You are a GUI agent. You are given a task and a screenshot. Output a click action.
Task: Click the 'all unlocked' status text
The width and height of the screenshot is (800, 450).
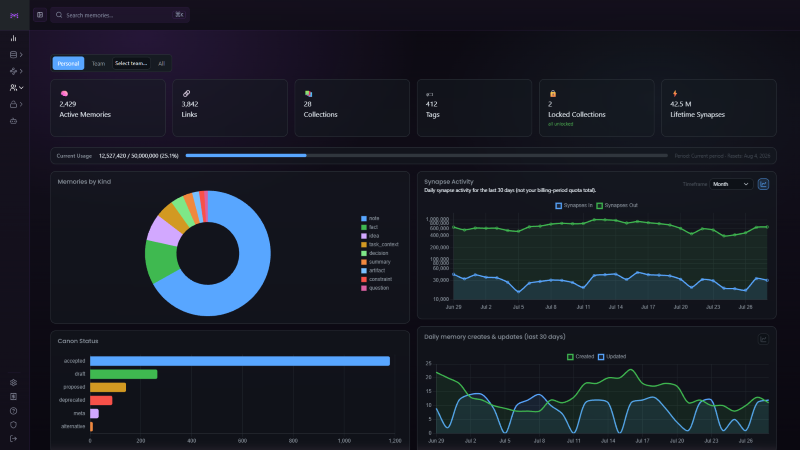[x=560, y=124]
